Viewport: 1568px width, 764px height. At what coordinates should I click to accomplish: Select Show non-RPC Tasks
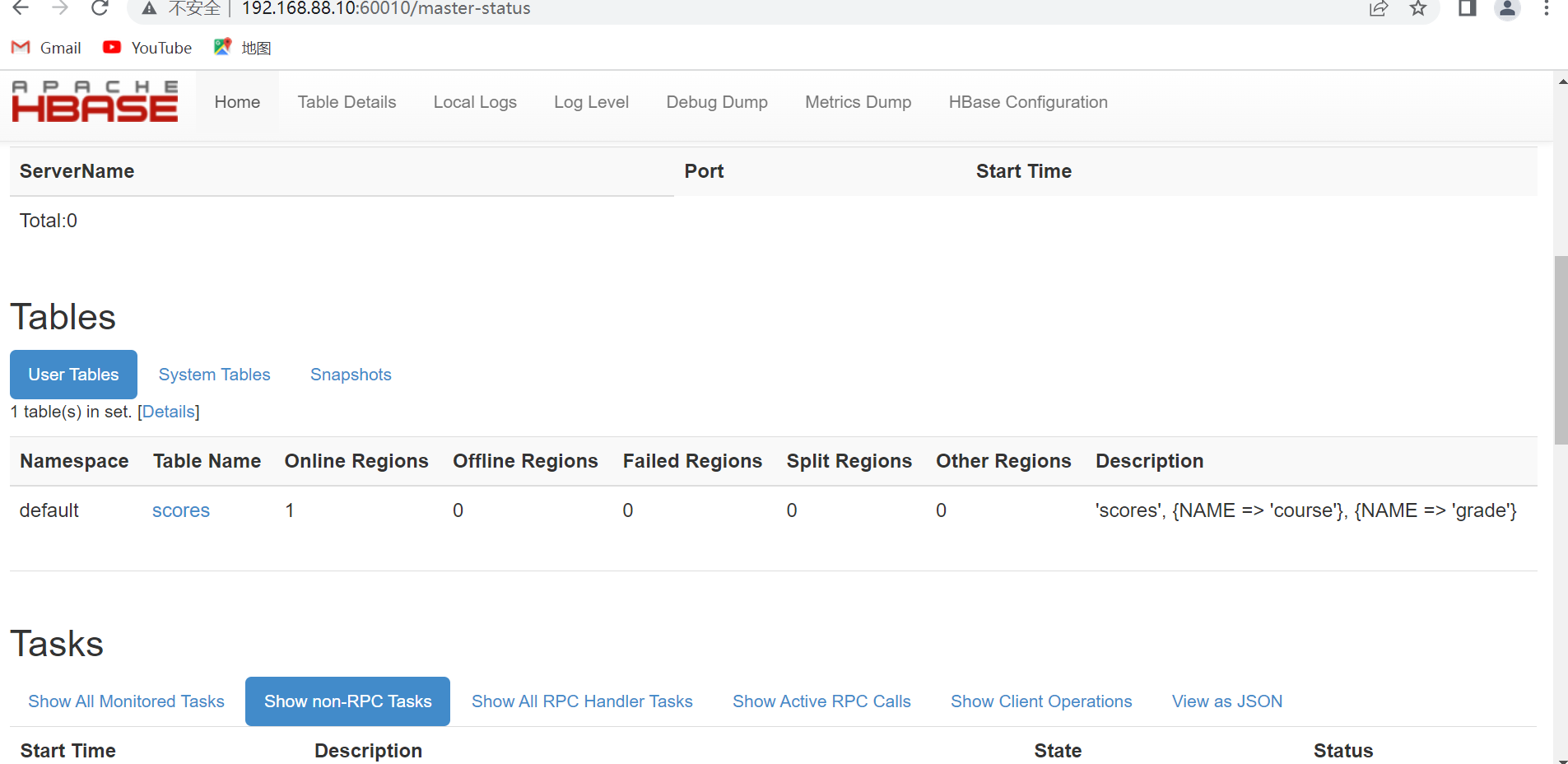(347, 701)
